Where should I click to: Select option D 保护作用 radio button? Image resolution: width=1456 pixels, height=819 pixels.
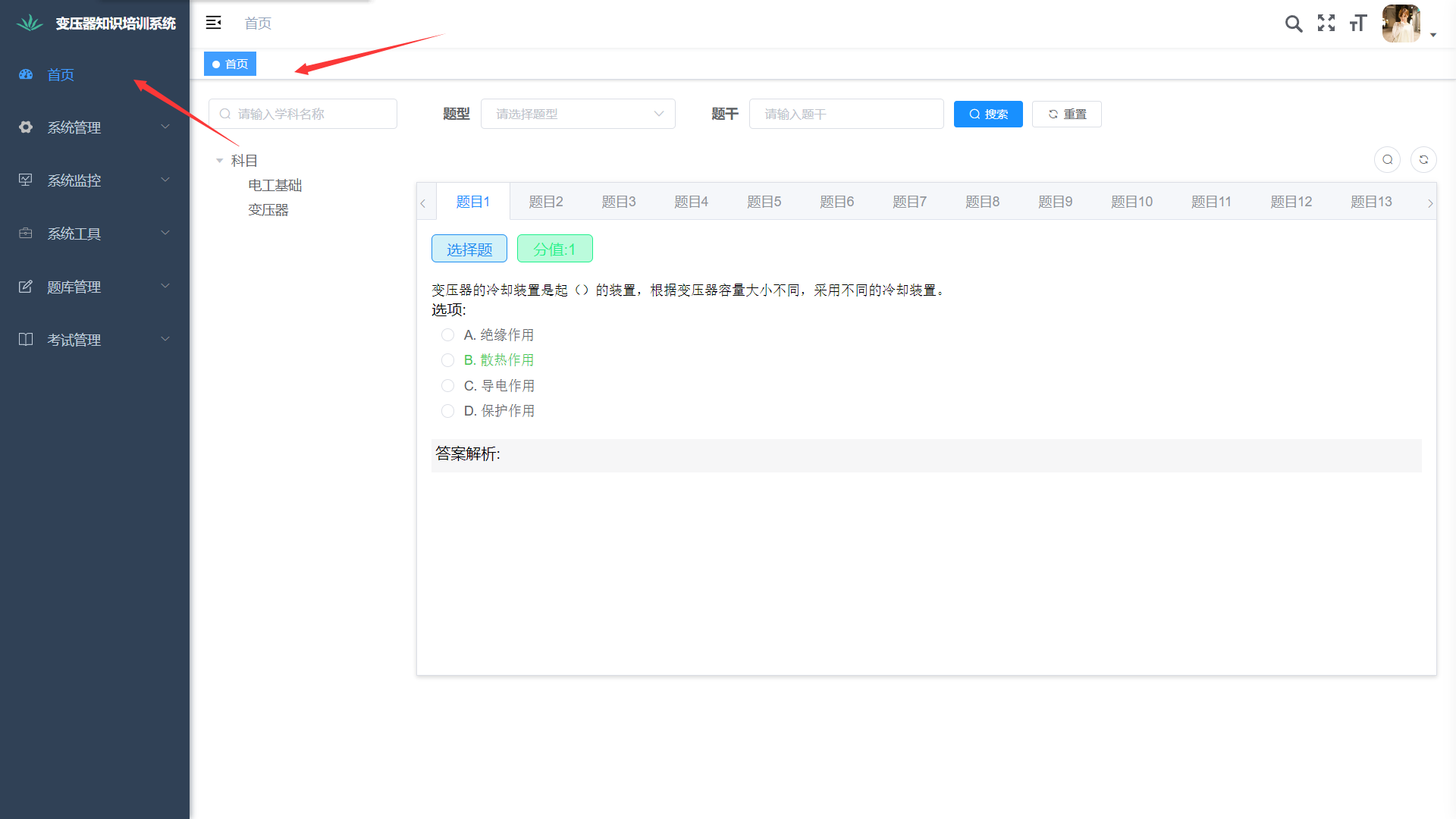(448, 411)
